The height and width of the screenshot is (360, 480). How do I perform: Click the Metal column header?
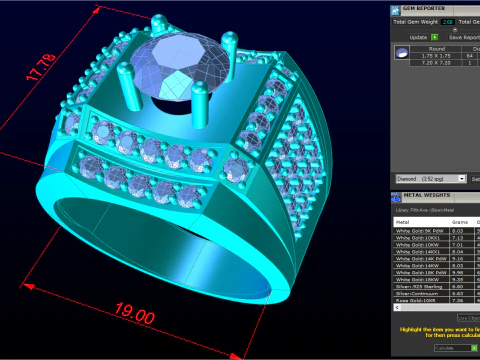[x=421, y=222]
